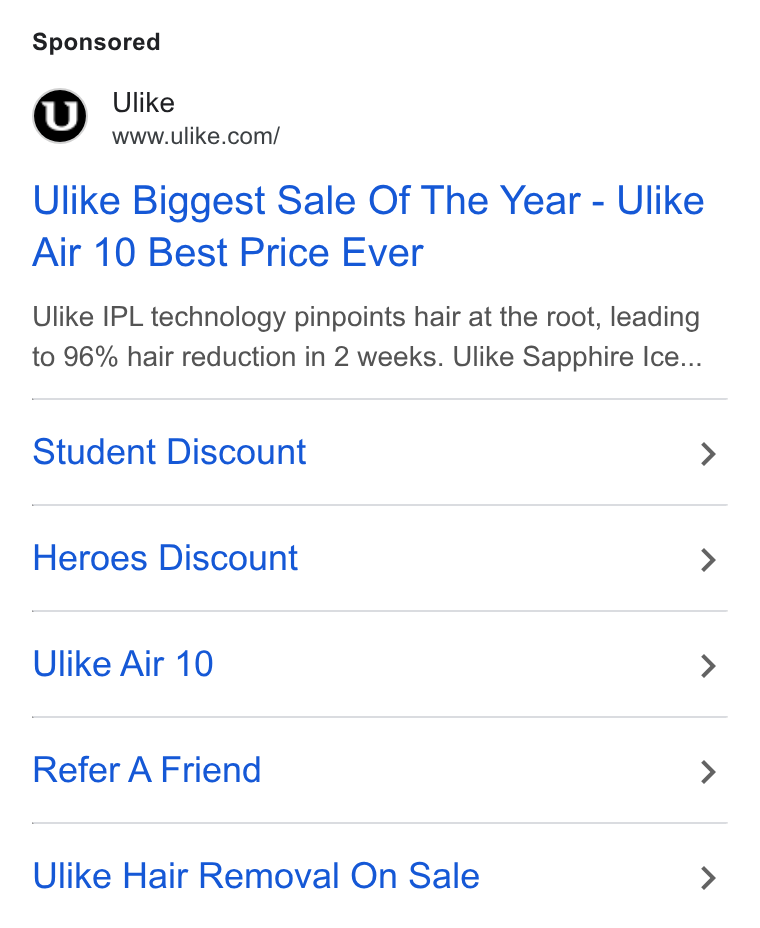760x928 pixels.
Task: Open Ulike Hair Removal On Sale link
Action: [x=256, y=876]
